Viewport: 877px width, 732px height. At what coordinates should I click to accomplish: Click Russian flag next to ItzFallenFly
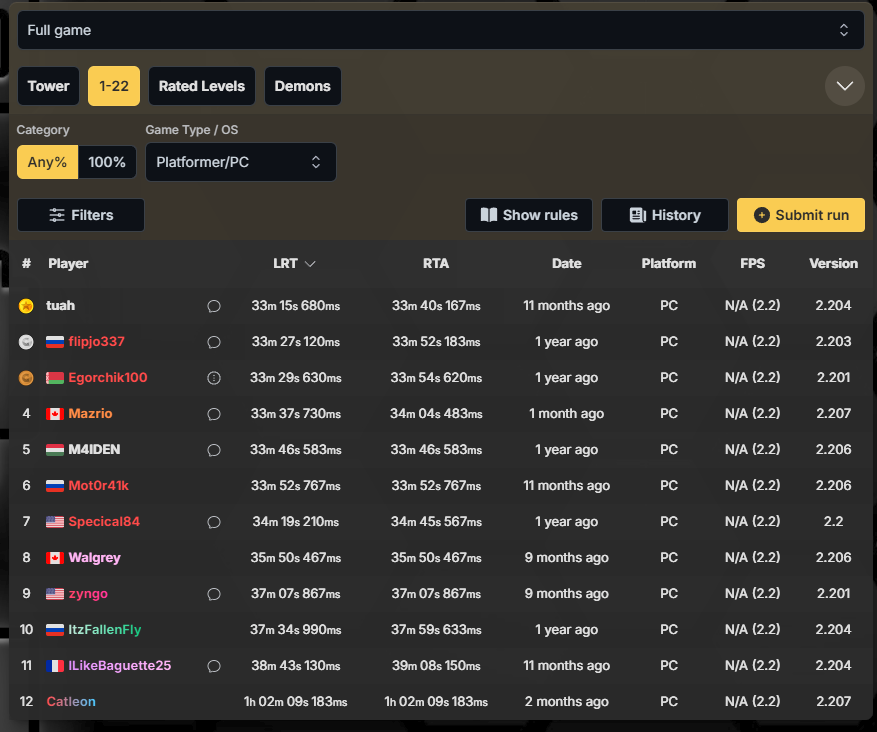pyautogui.click(x=55, y=630)
